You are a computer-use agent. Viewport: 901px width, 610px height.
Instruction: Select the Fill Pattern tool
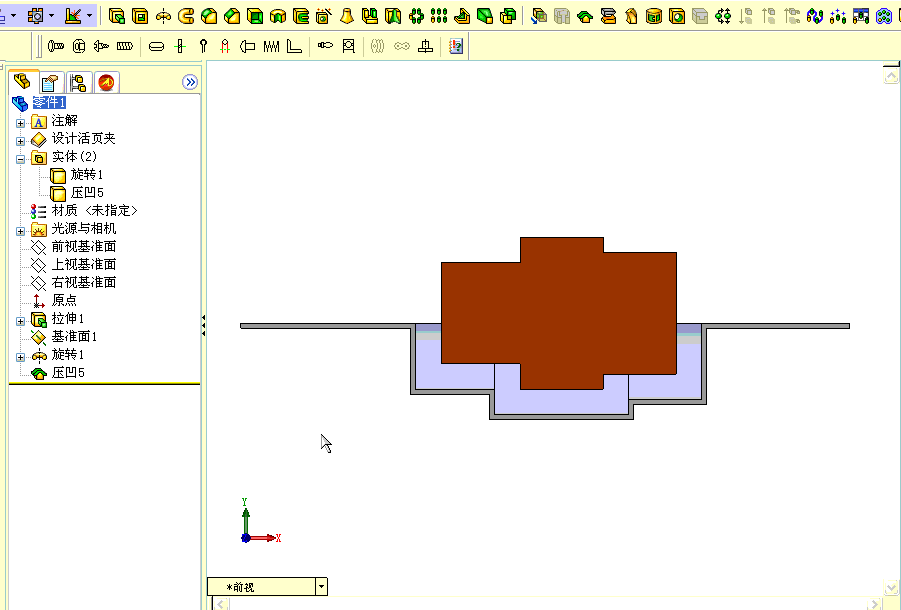(884, 17)
